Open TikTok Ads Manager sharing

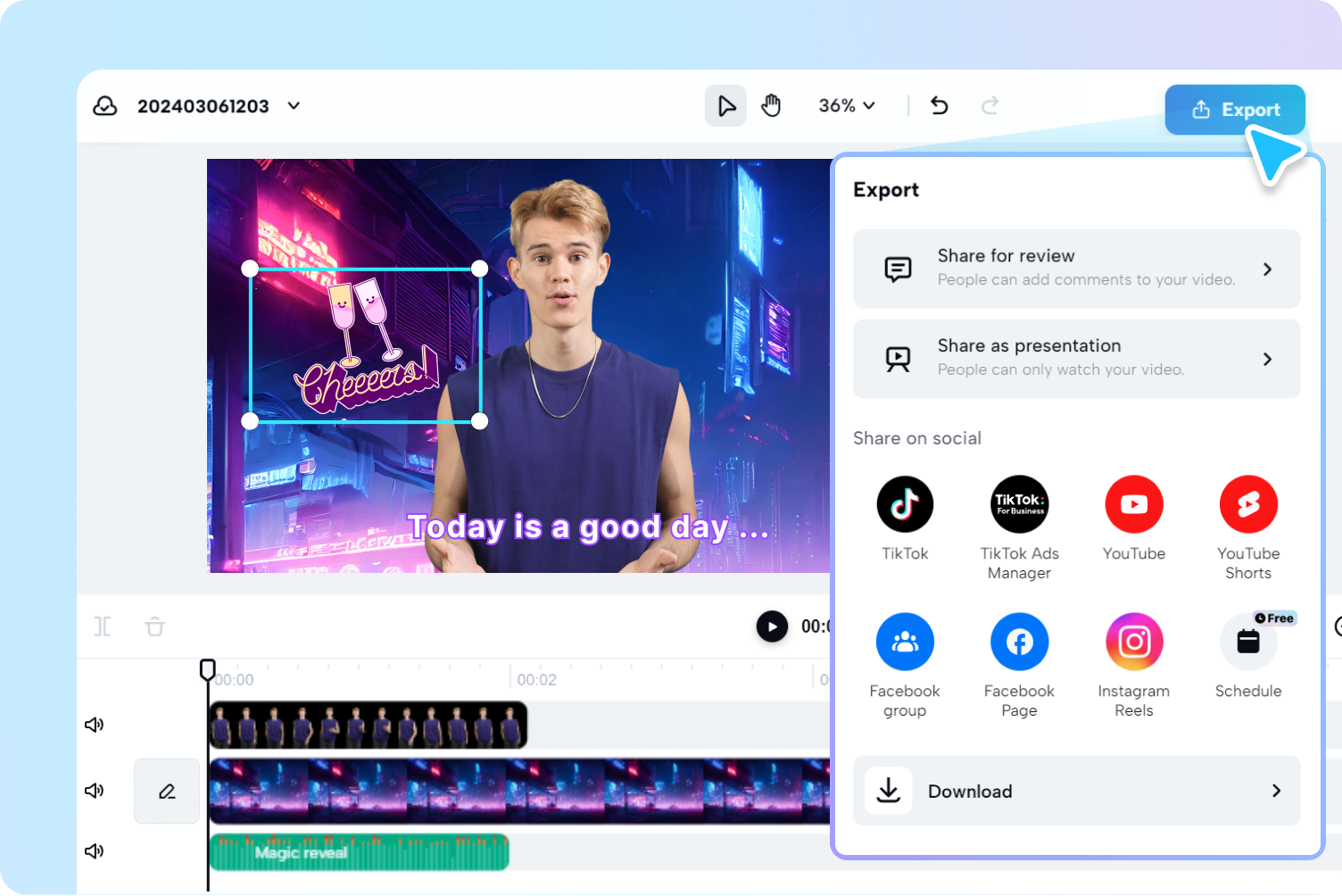pyautogui.click(x=1019, y=504)
